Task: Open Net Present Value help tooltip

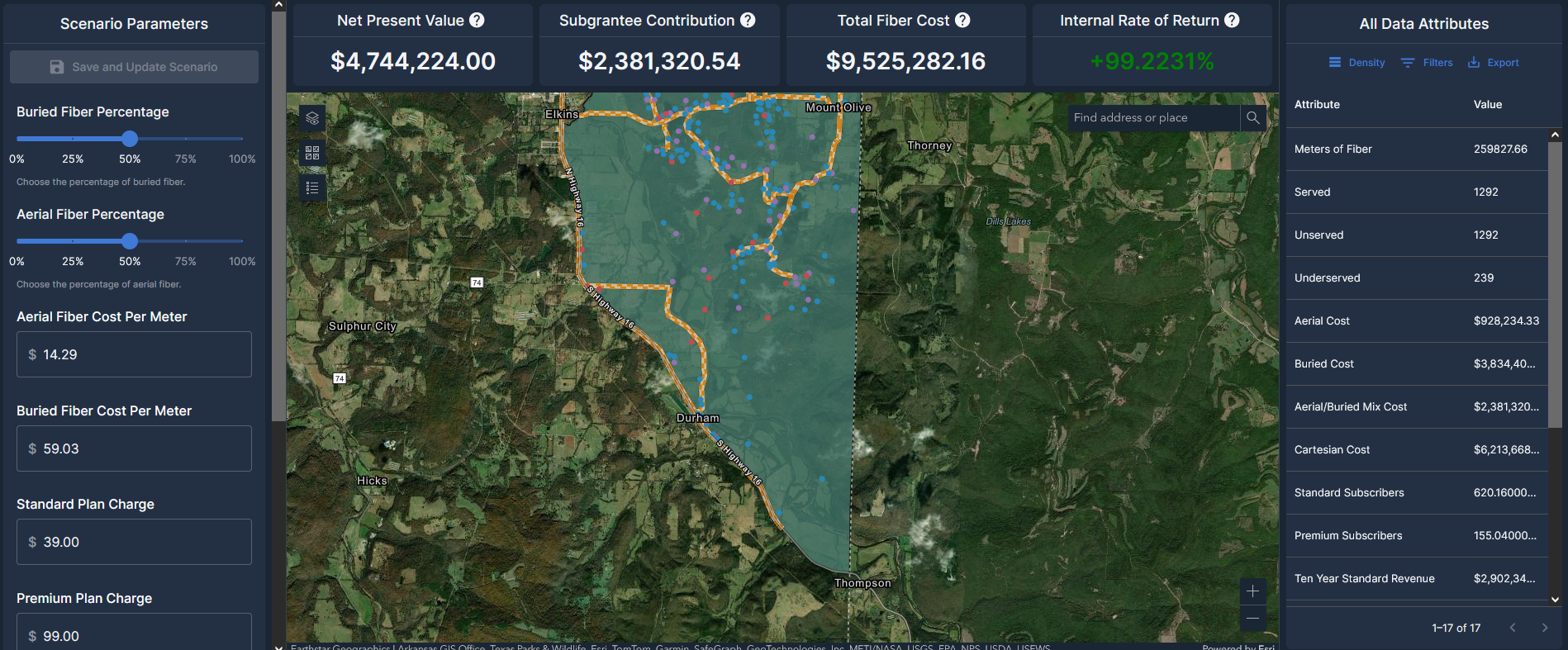Action: pos(477,21)
